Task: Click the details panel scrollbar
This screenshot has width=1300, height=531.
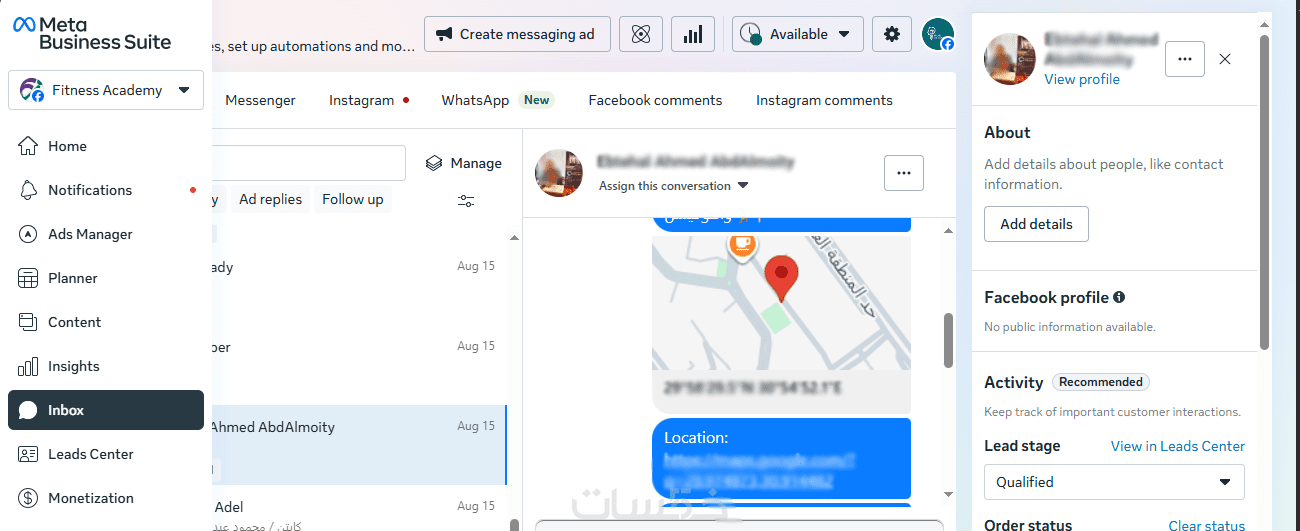Action: pyautogui.click(x=1265, y=192)
